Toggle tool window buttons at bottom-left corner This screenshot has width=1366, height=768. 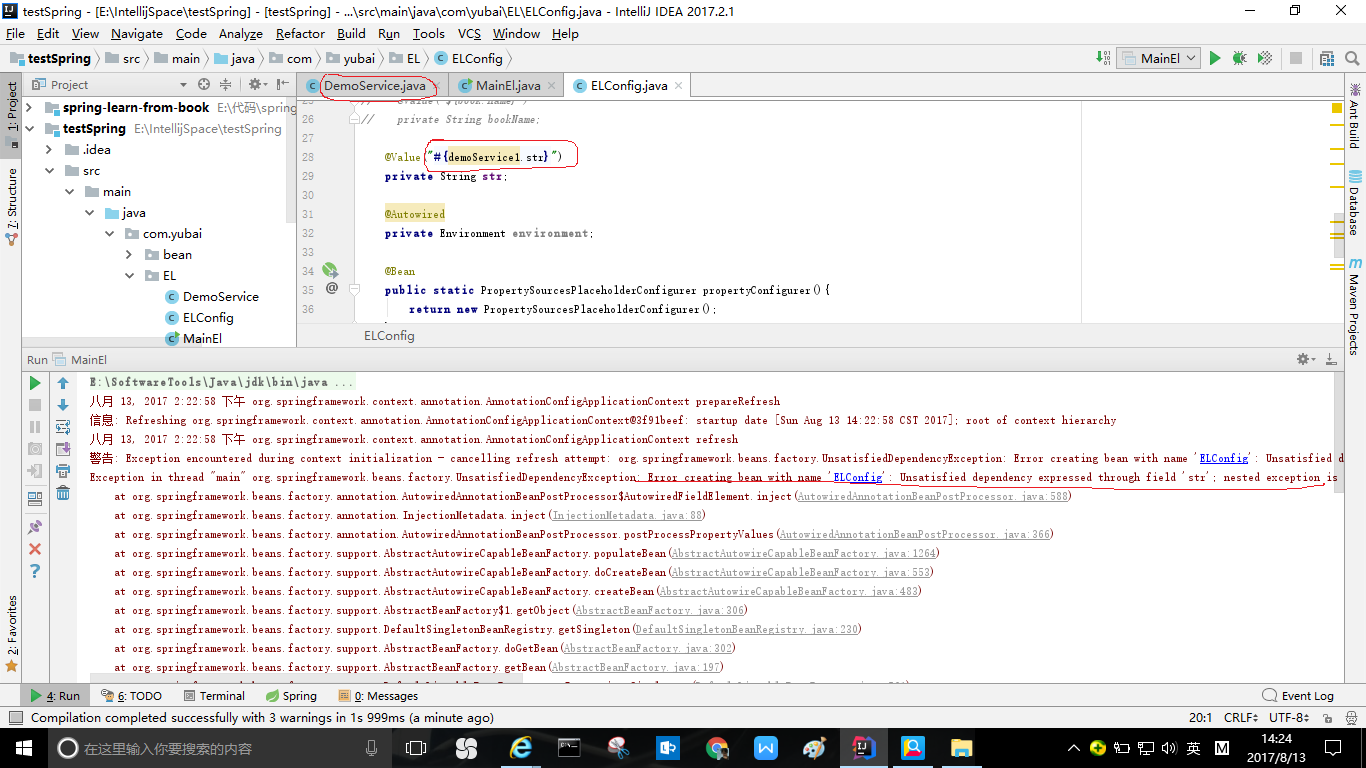15,718
